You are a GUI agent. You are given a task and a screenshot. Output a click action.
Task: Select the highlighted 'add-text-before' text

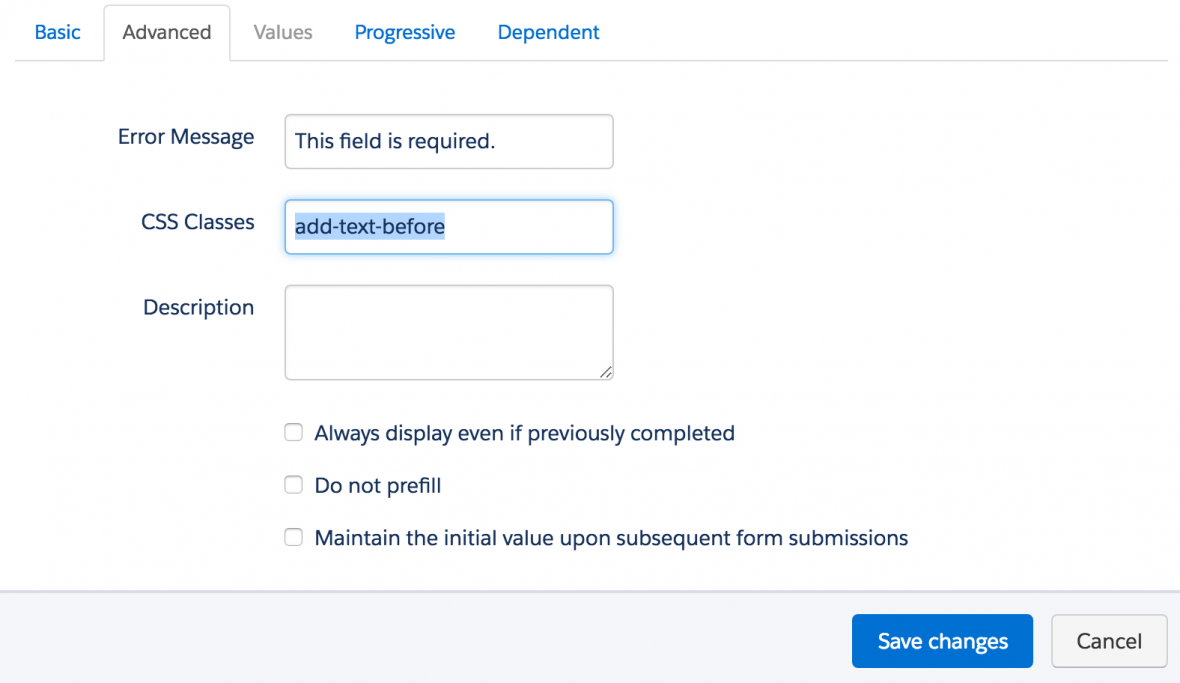(x=370, y=227)
